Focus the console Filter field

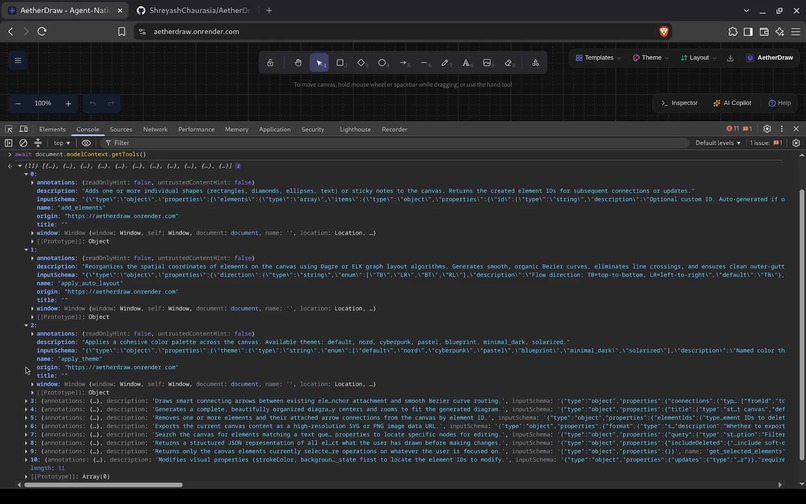tap(395, 143)
